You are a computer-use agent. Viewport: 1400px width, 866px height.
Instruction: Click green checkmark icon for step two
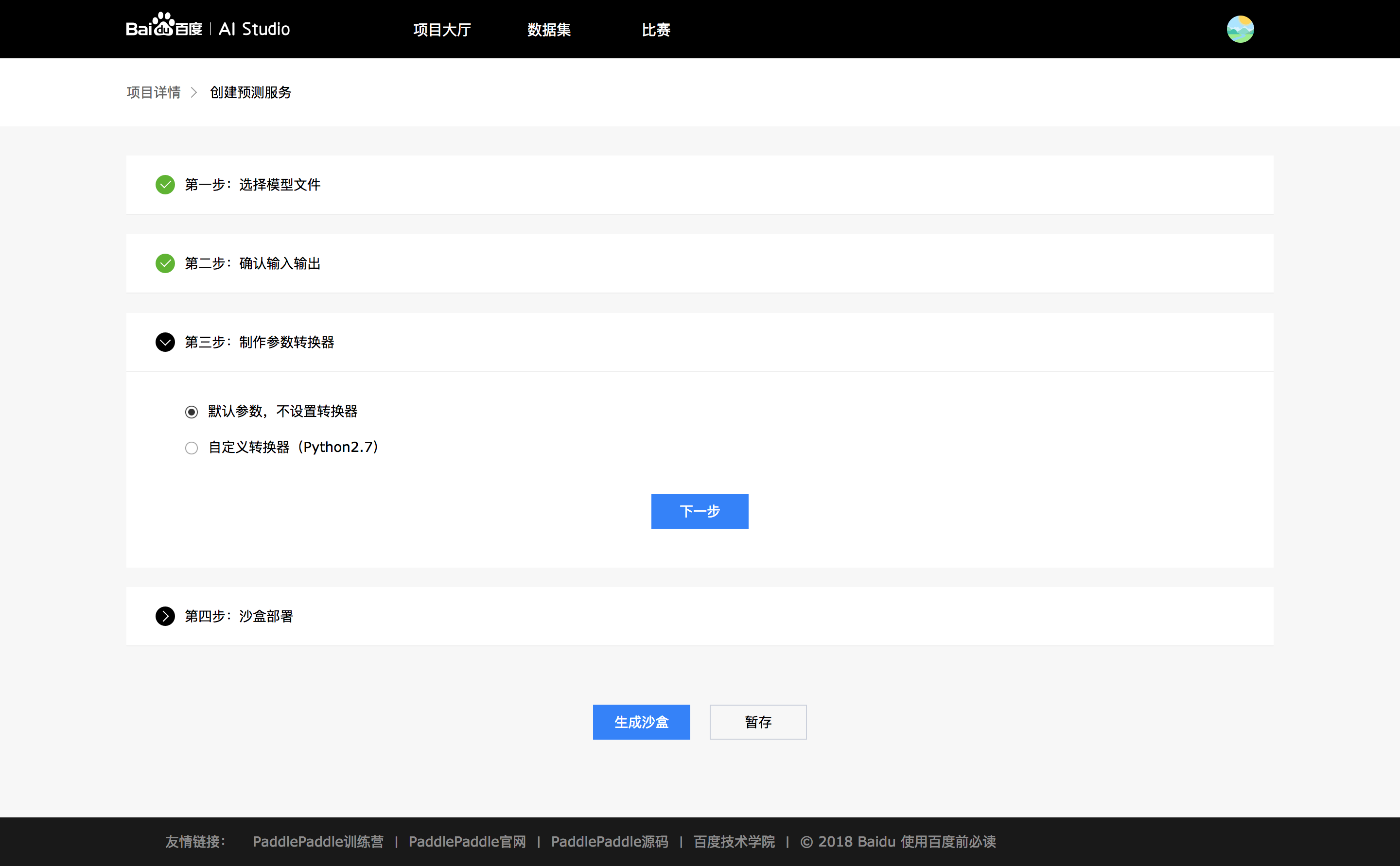[x=165, y=263]
